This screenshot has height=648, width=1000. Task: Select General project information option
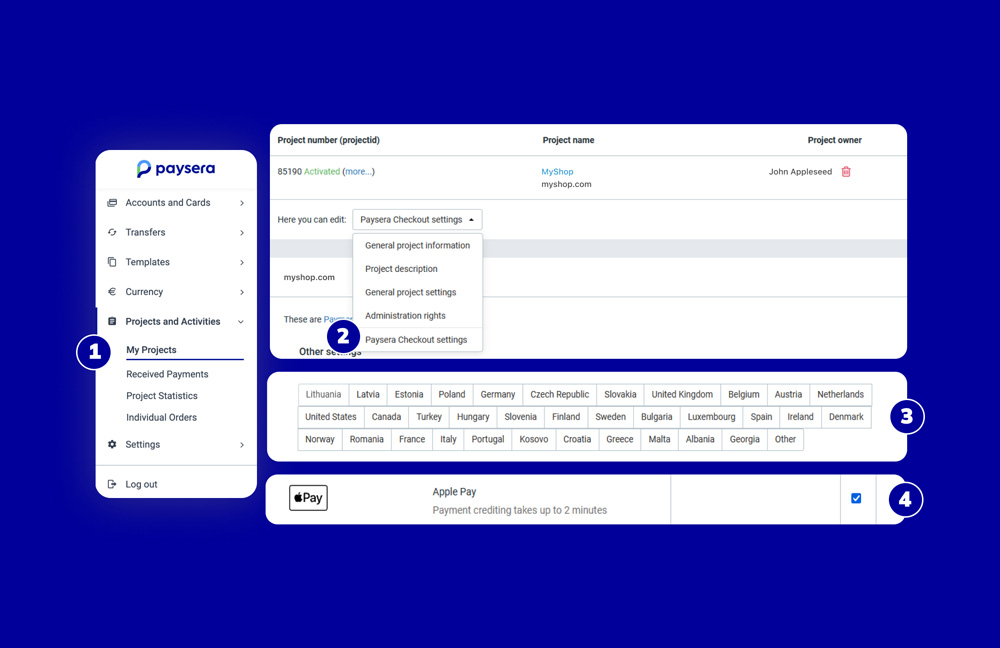(417, 246)
